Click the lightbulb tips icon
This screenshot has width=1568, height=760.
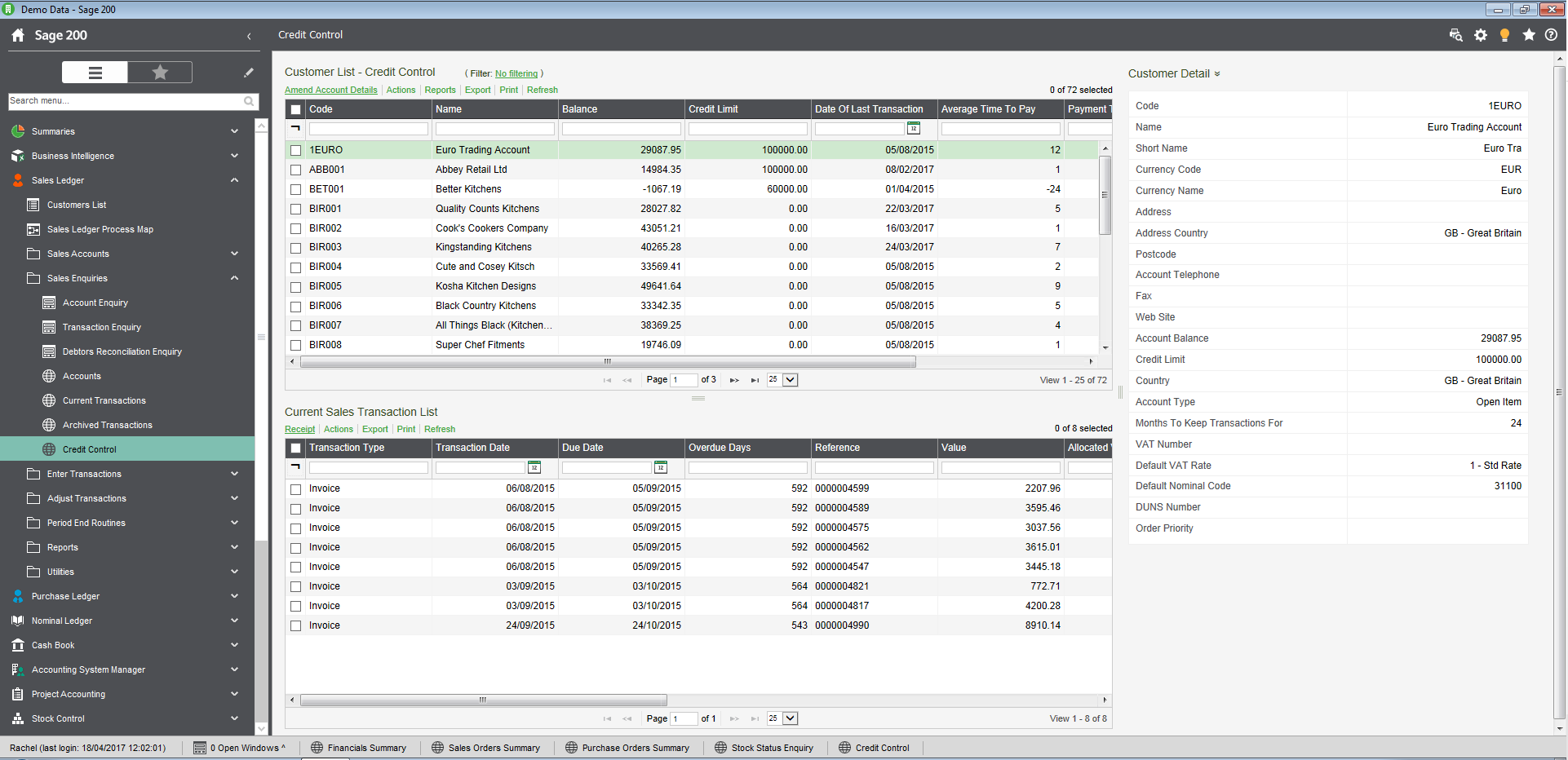(1504, 35)
